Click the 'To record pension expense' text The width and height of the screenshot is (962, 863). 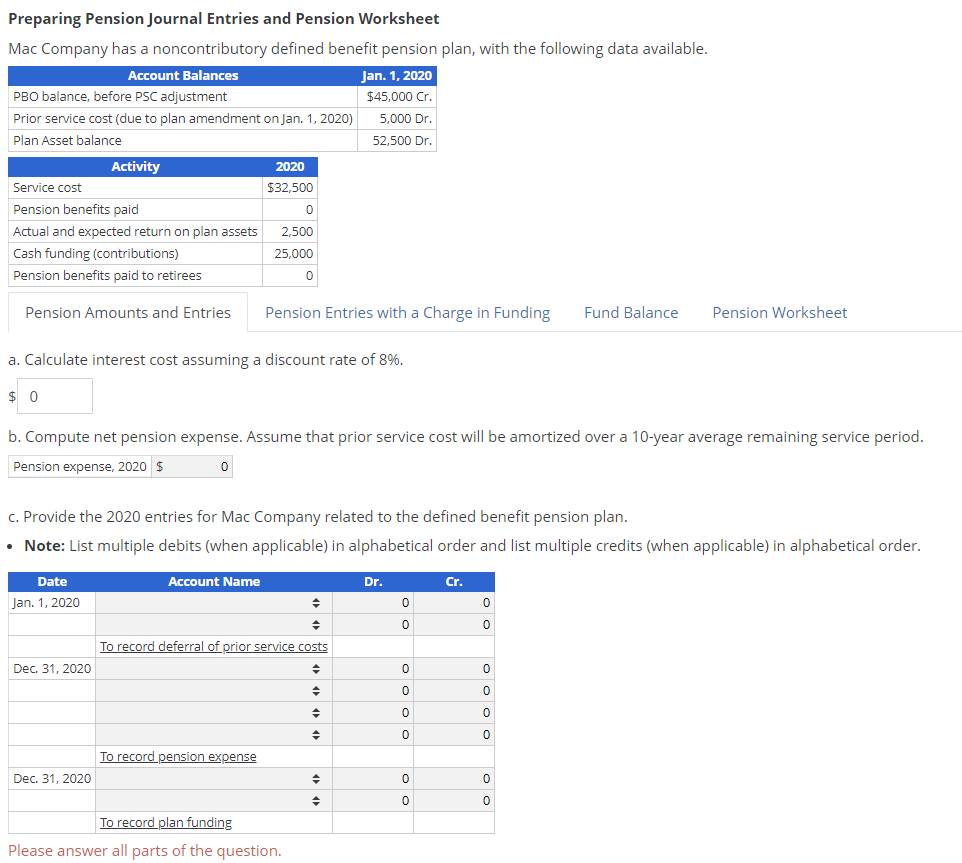[x=177, y=756]
